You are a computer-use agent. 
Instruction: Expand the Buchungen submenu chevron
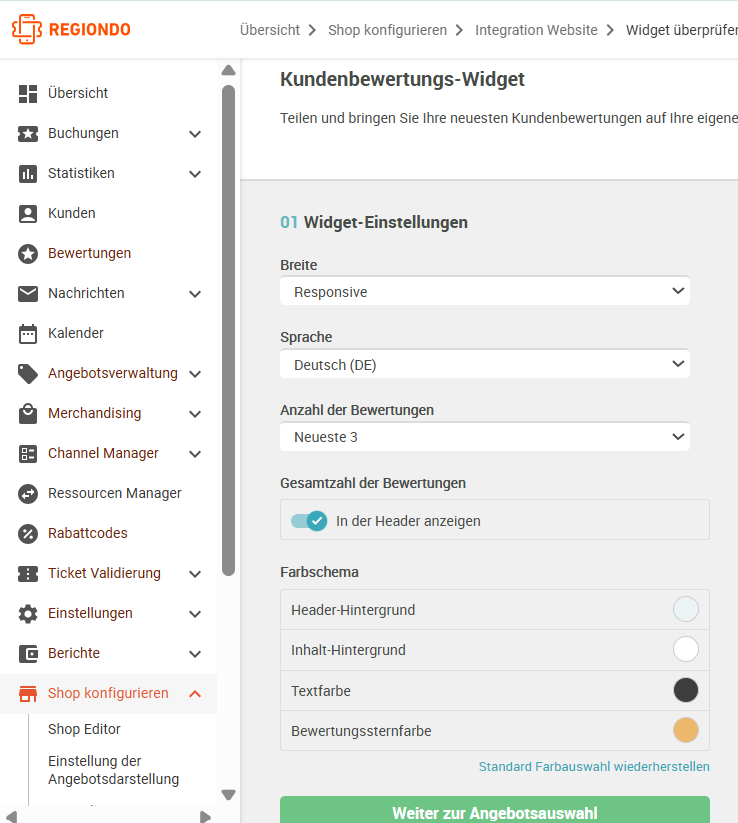(x=195, y=134)
